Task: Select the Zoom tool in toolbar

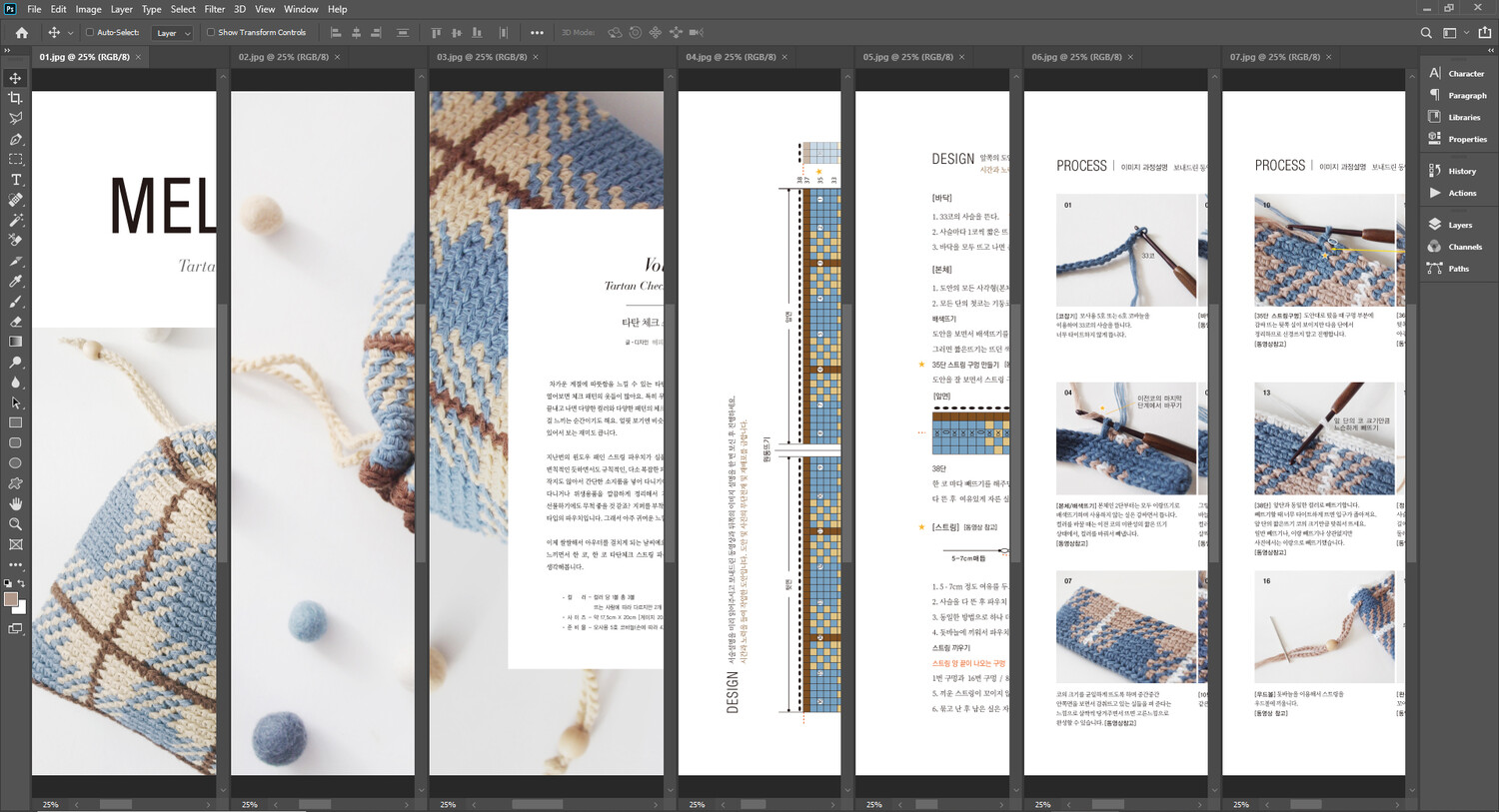Action: coord(15,523)
